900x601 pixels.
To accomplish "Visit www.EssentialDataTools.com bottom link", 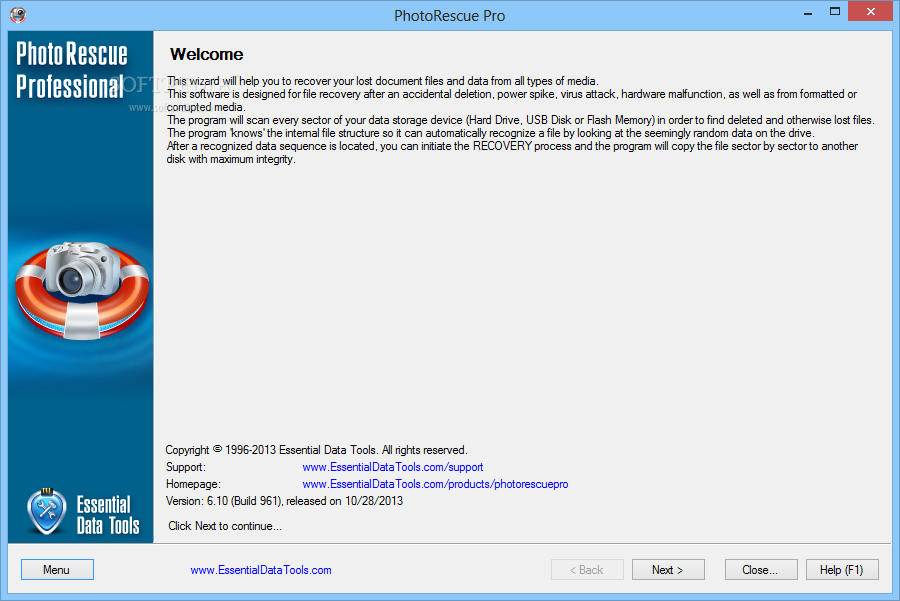I will click(261, 570).
